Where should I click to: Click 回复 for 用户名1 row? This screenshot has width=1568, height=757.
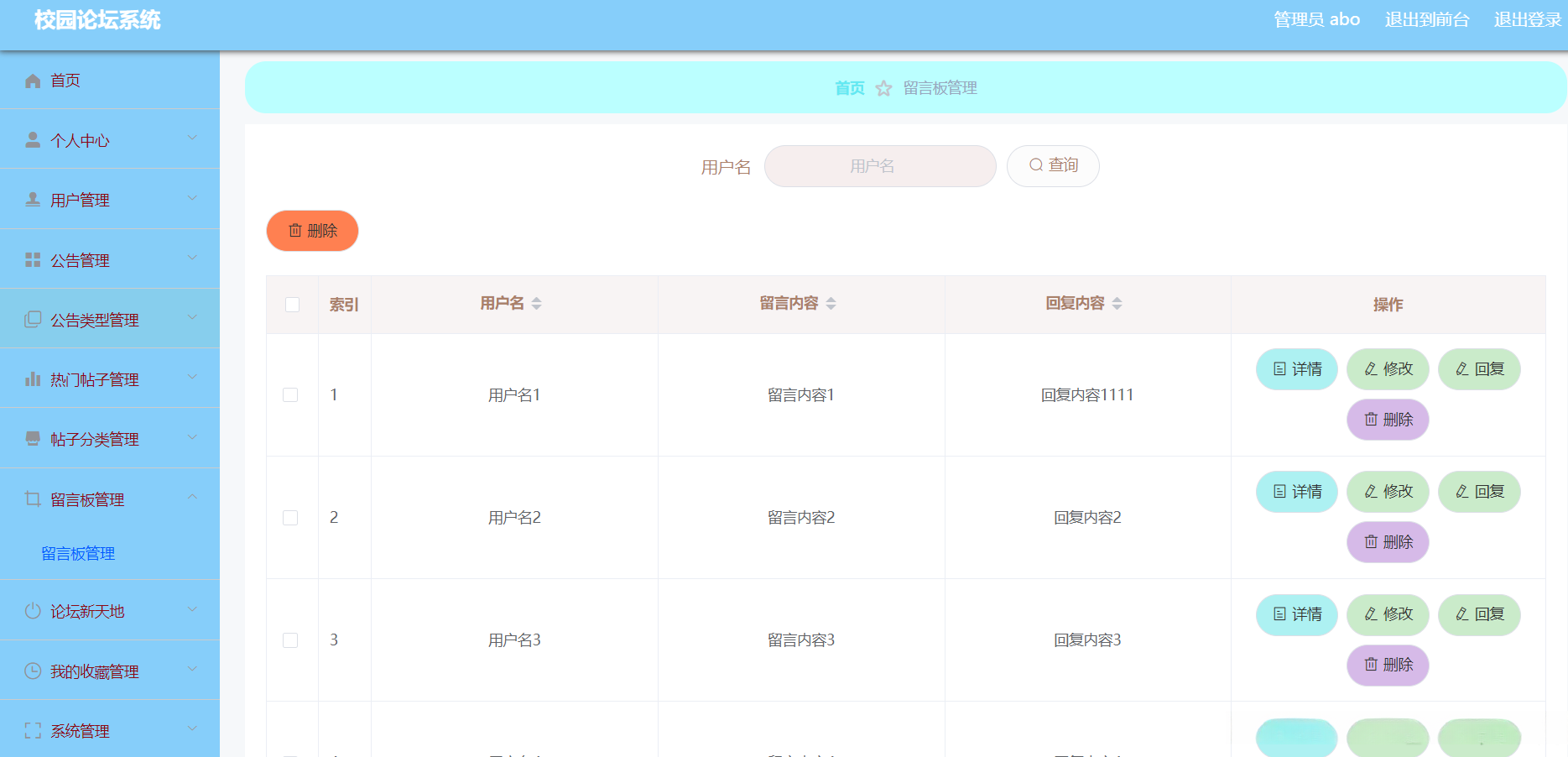point(1479,369)
